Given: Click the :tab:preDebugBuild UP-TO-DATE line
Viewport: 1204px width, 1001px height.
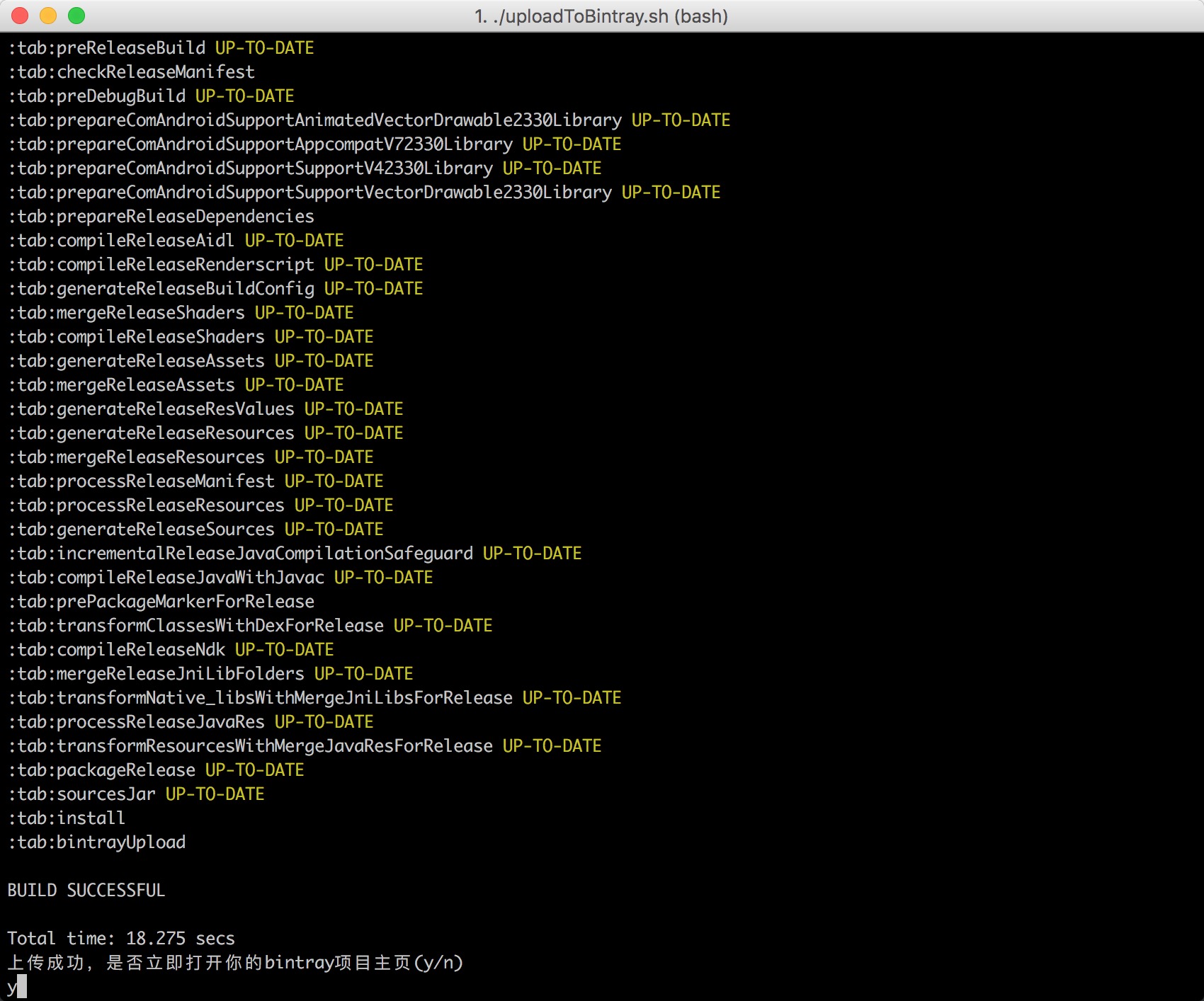Looking at the screenshot, I should click(151, 96).
